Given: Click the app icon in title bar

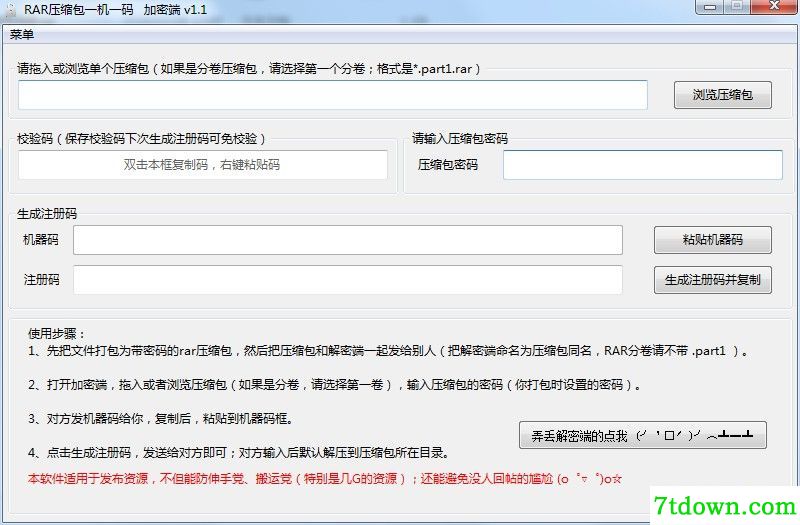Looking at the screenshot, I should click(11, 10).
